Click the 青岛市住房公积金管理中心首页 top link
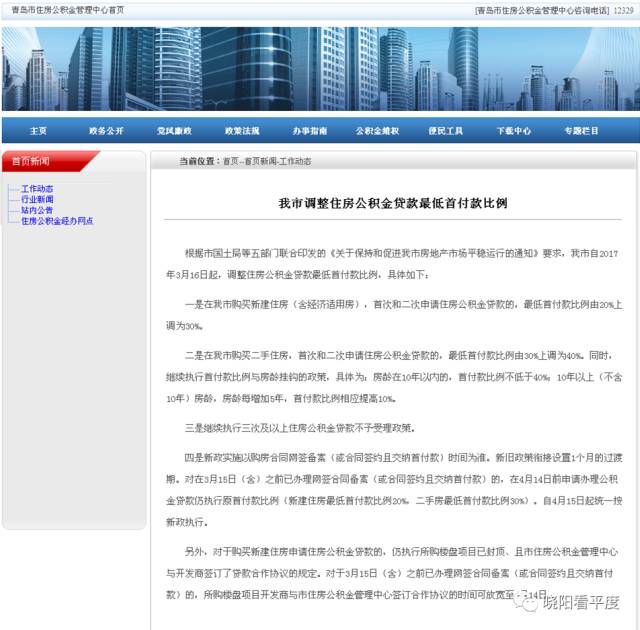The width and height of the screenshot is (640, 630). coord(68,10)
